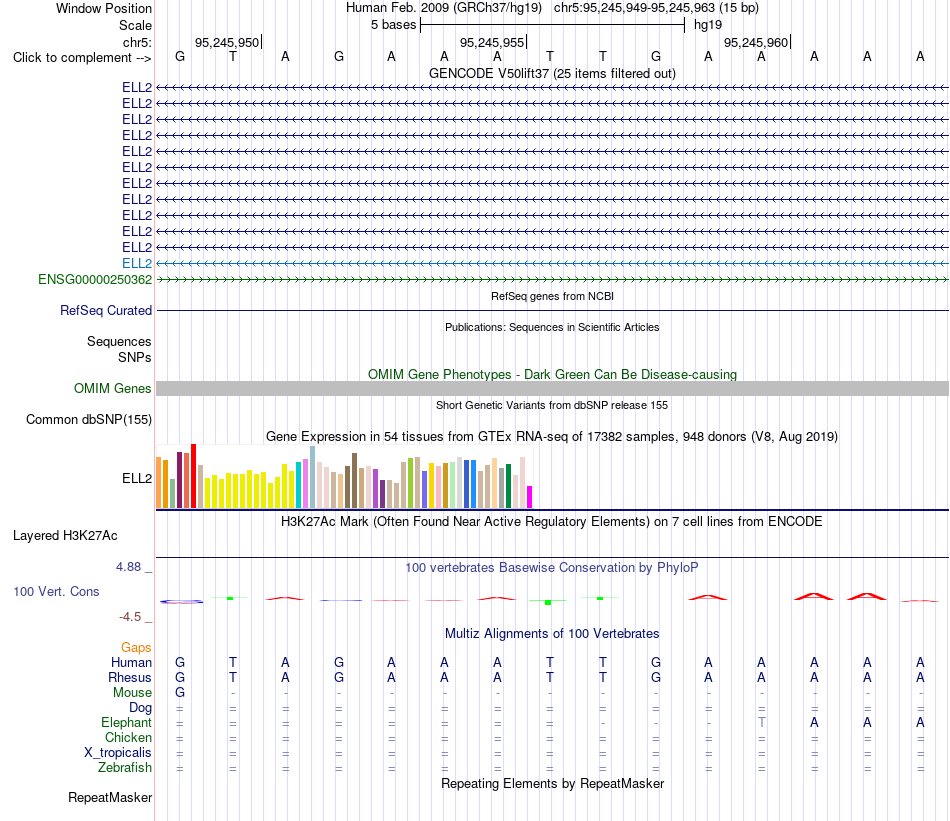This screenshot has width=950, height=821.
Task: Click the G base in the Mouse row
Action: [180, 693]
